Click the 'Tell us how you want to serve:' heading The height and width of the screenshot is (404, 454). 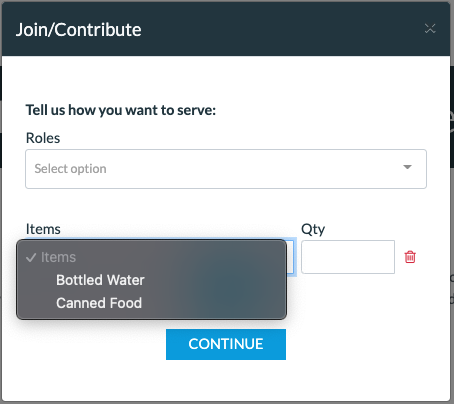pos(121,110)
